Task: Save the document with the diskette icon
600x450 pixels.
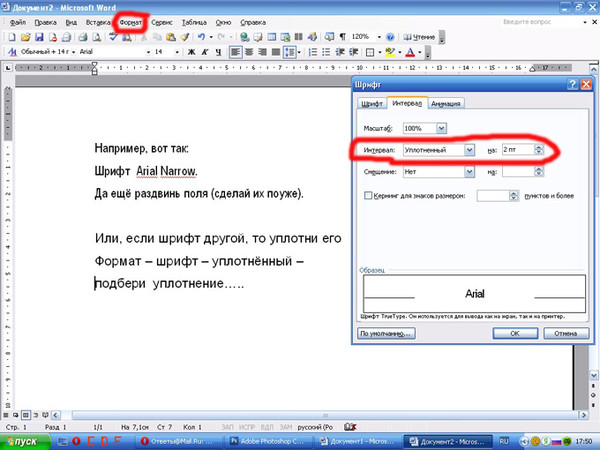Action: coord(39,37)
